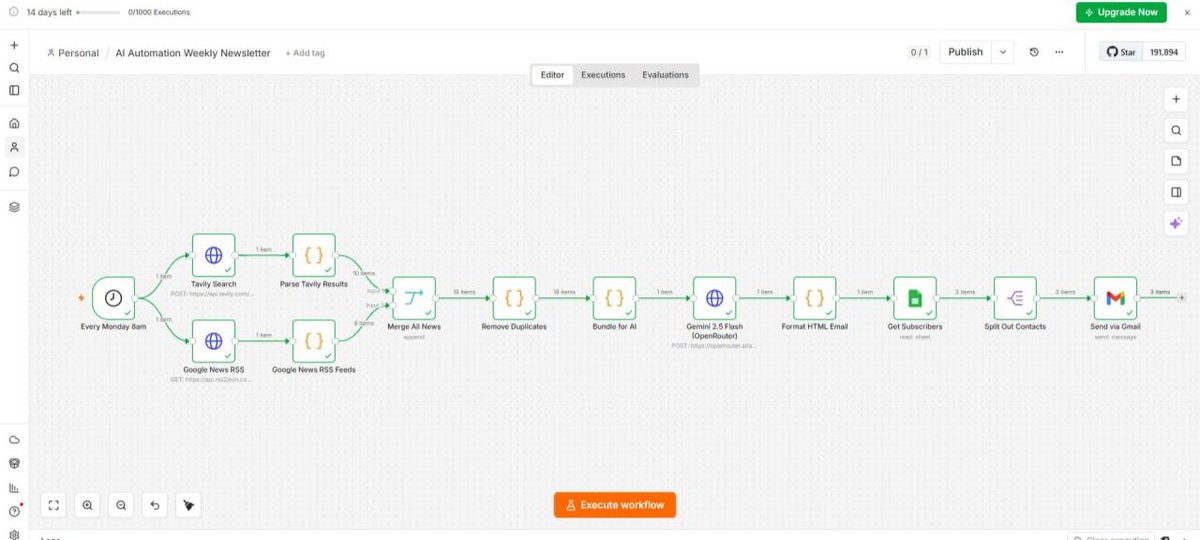Image resolution: width=1200 pixels, height=540 pixels.
Task: Click the executions usage progress bar
Action: [x=98, y=12]
